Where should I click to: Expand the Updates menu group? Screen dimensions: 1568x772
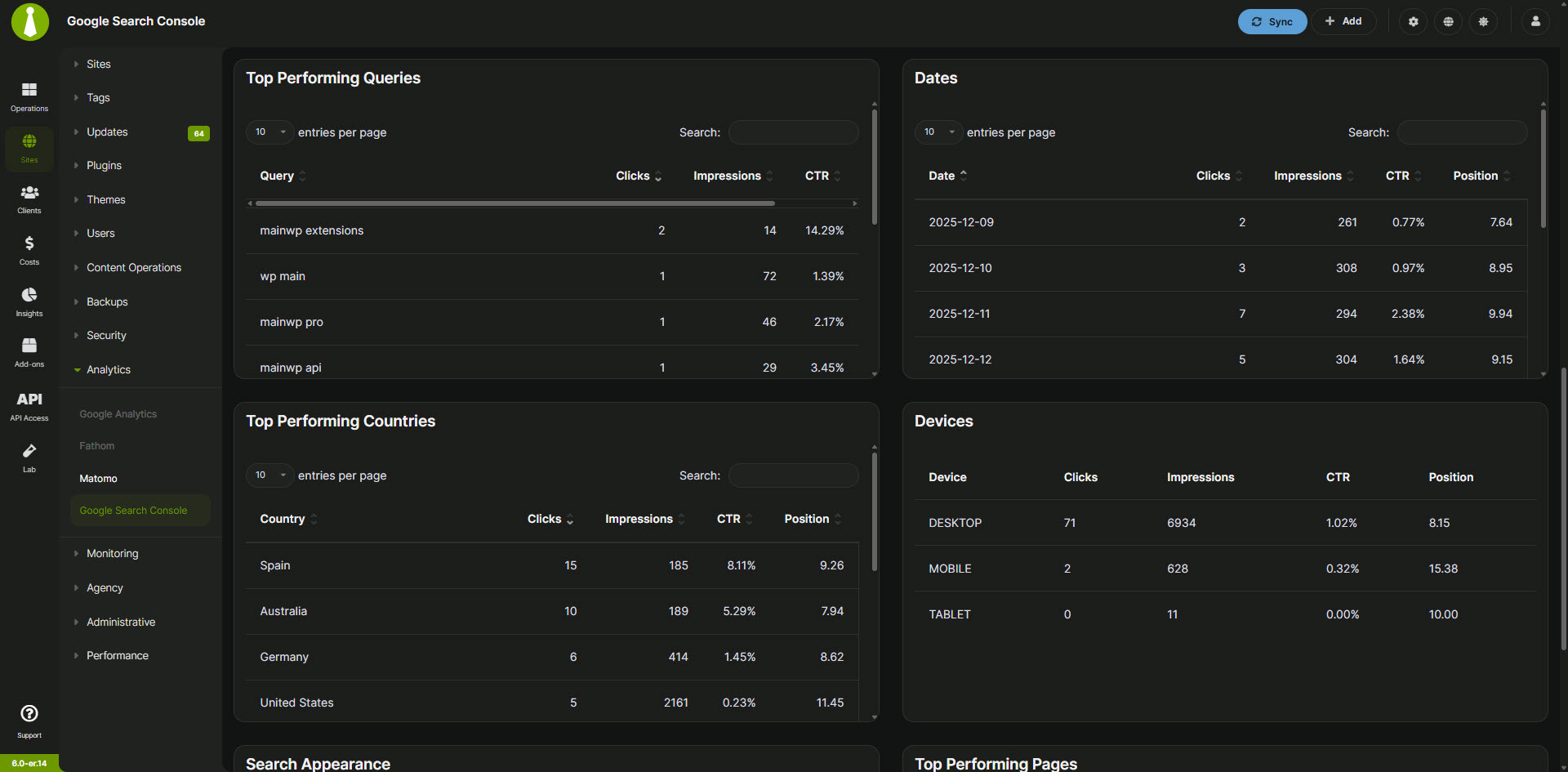[x=107, y=132]
